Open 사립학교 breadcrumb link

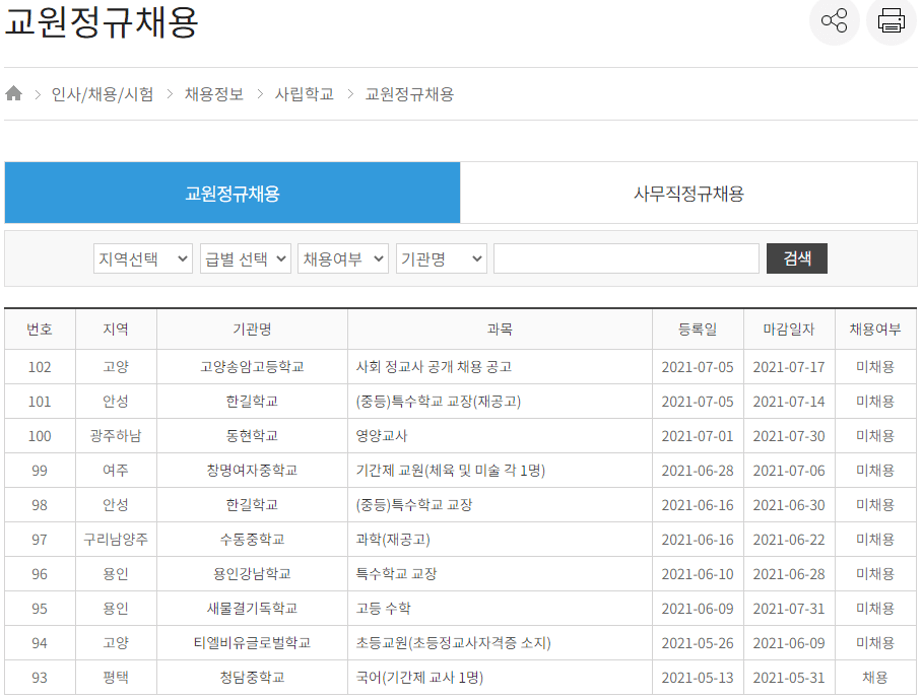point(304,94)
